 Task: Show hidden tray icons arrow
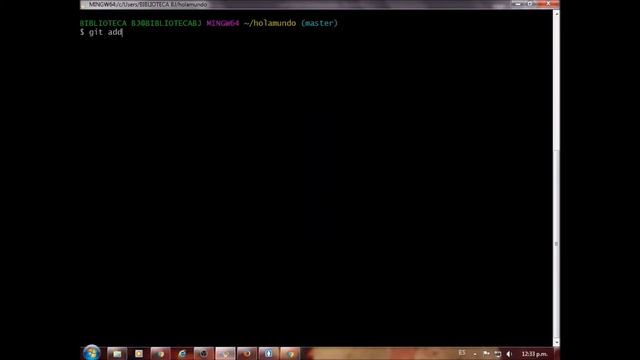tap(475, 354)
